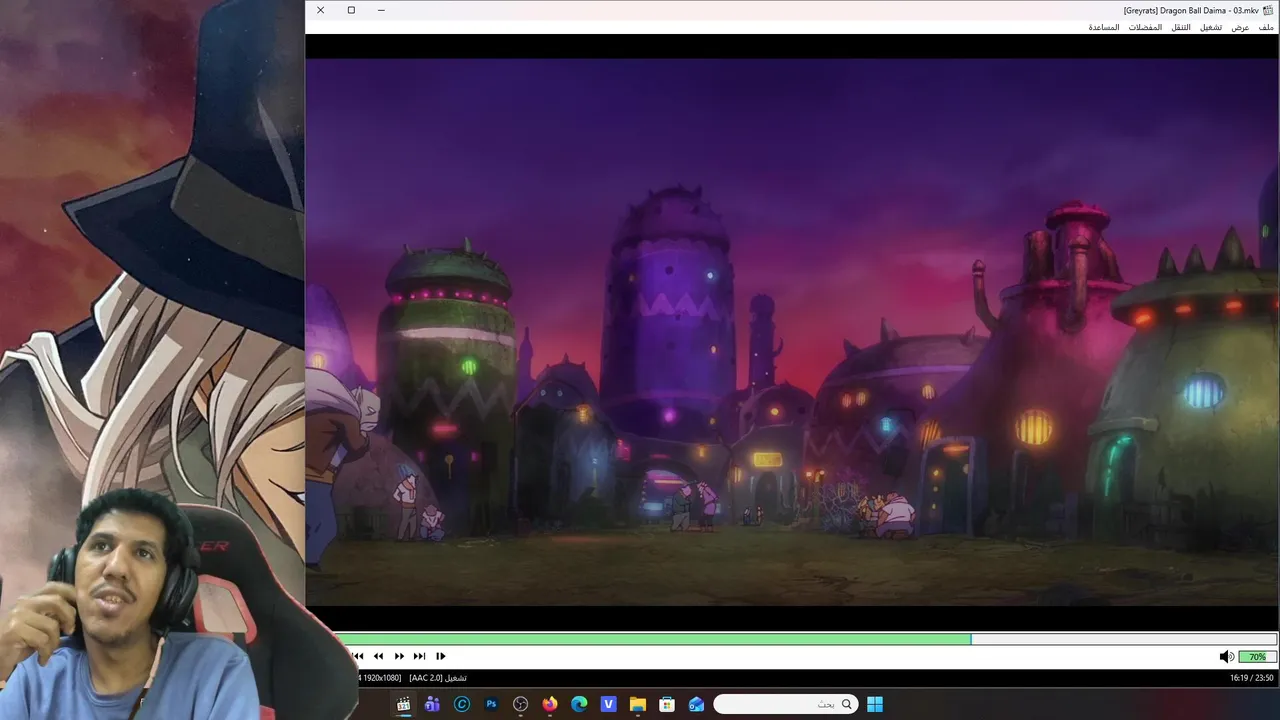Open the تشغيل (Play) menu
The image size is (1280, 720).
[1211, 27]
